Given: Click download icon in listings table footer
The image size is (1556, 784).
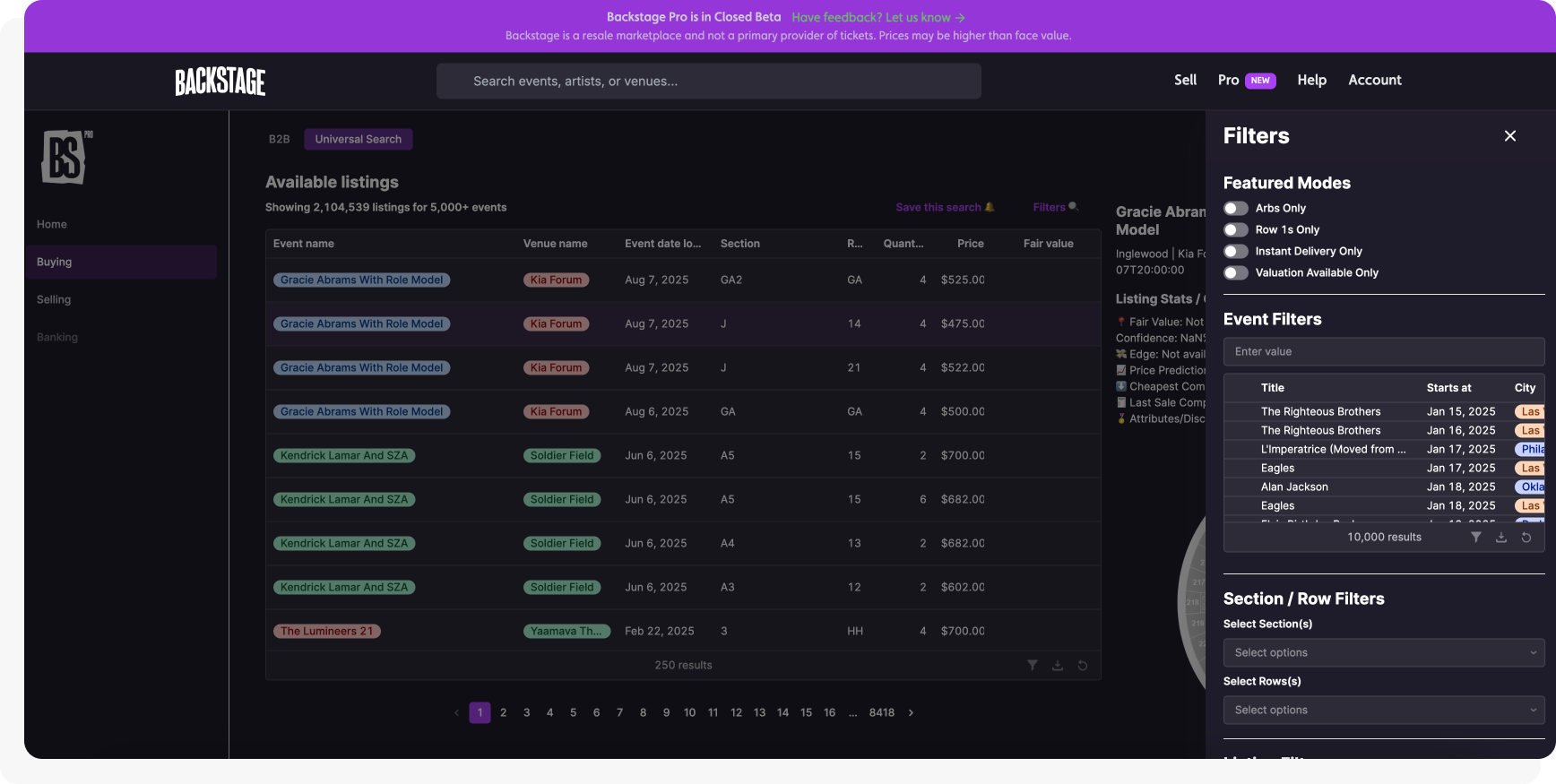Looking at the screenshot, I should click(x=1058, y=665).
